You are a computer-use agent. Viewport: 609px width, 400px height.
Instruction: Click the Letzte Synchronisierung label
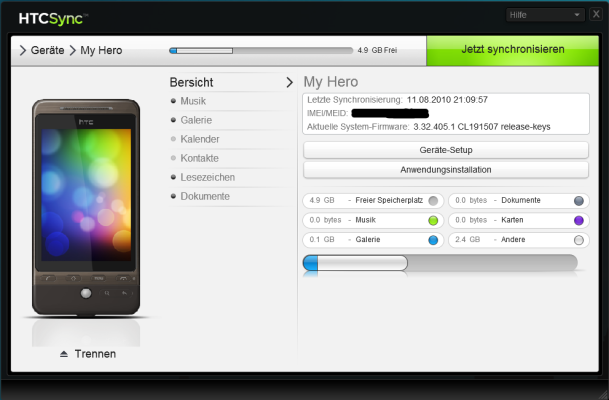click(x=355, y=100)
